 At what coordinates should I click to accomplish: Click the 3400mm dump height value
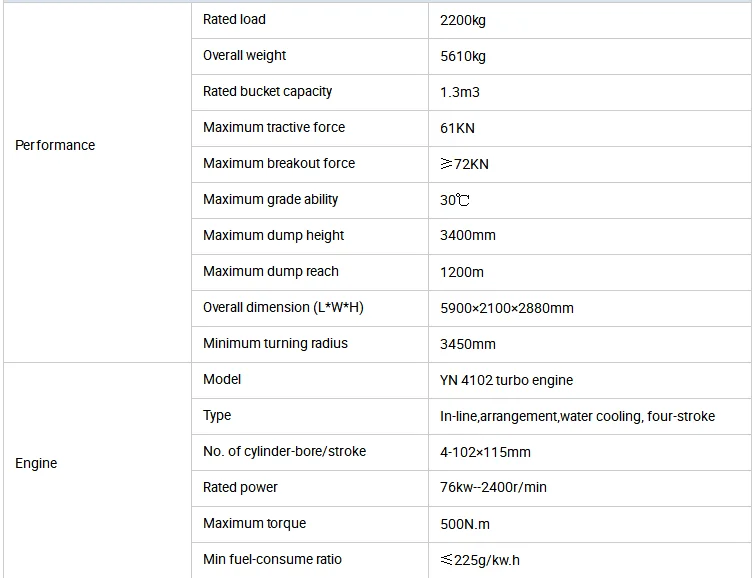(x=467, y=236)
